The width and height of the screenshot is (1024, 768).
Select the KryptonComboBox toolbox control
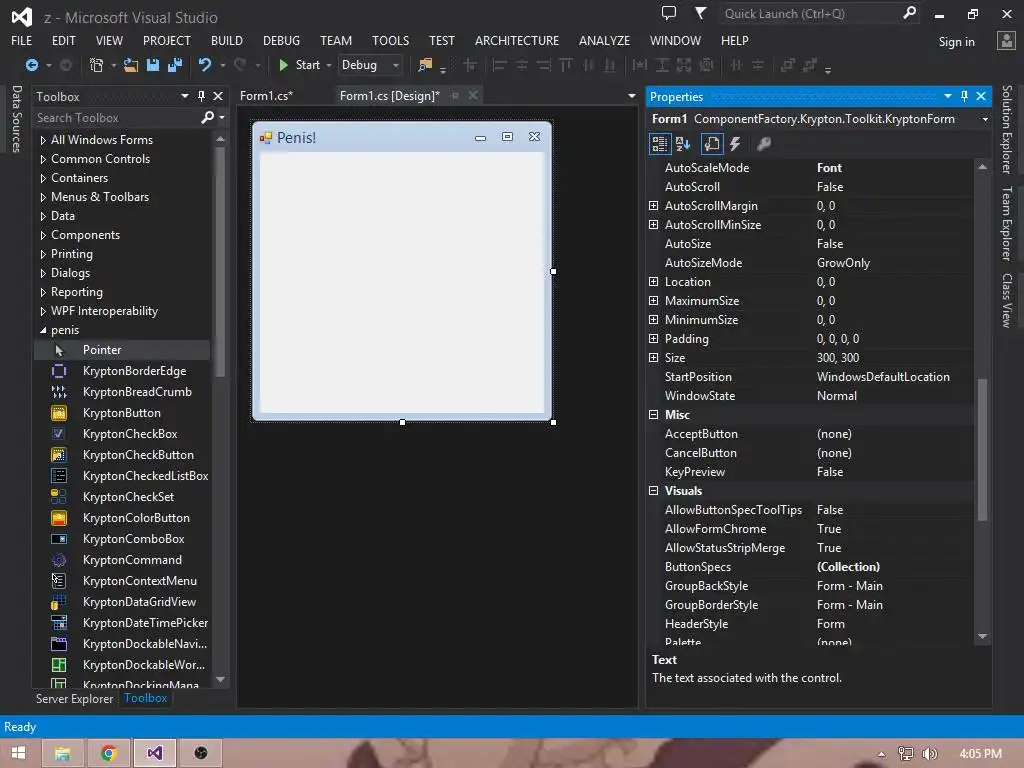coord(122,539)
